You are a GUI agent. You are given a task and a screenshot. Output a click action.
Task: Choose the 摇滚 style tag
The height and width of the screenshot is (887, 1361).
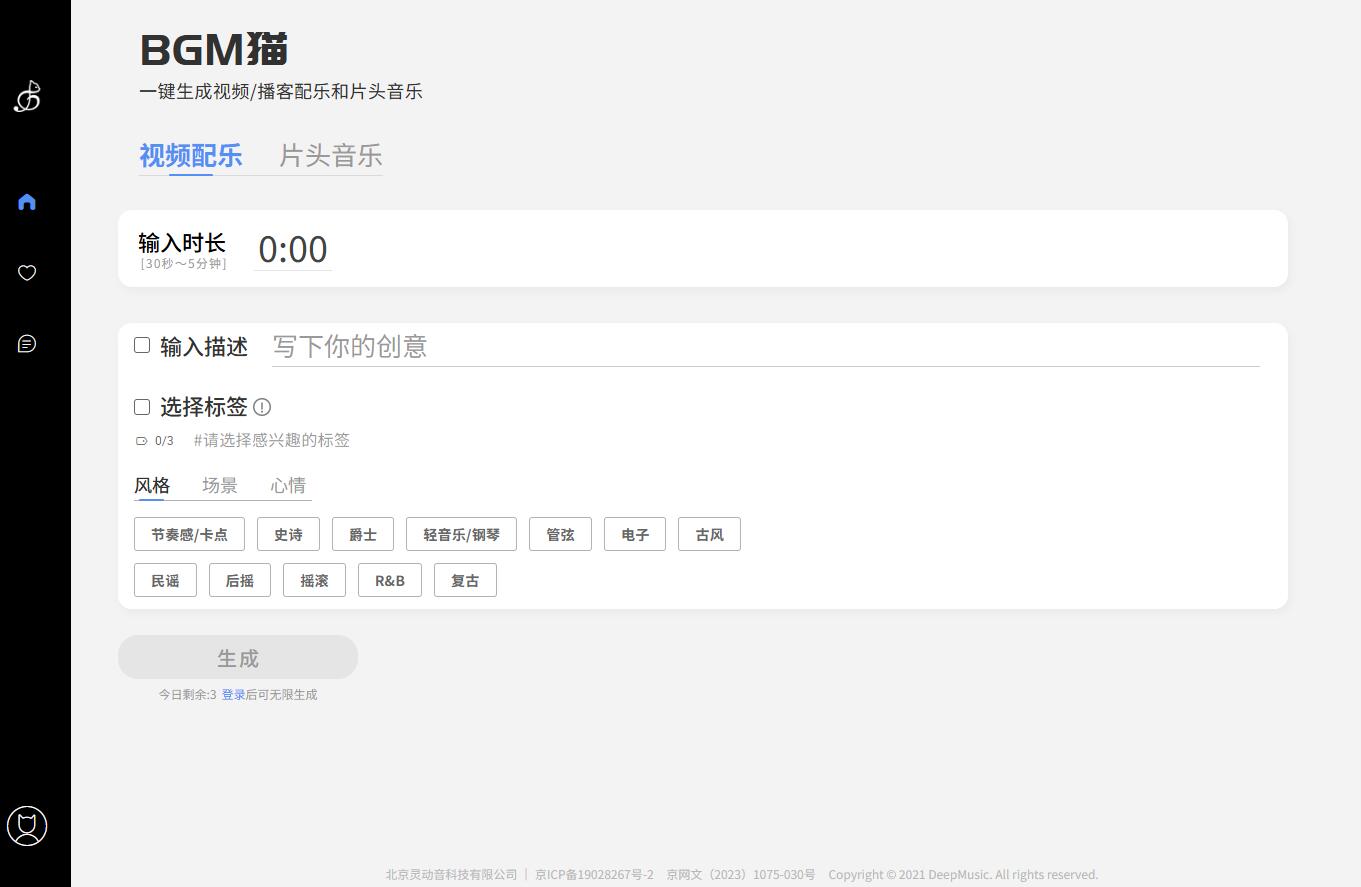click(x=314, y=580)
